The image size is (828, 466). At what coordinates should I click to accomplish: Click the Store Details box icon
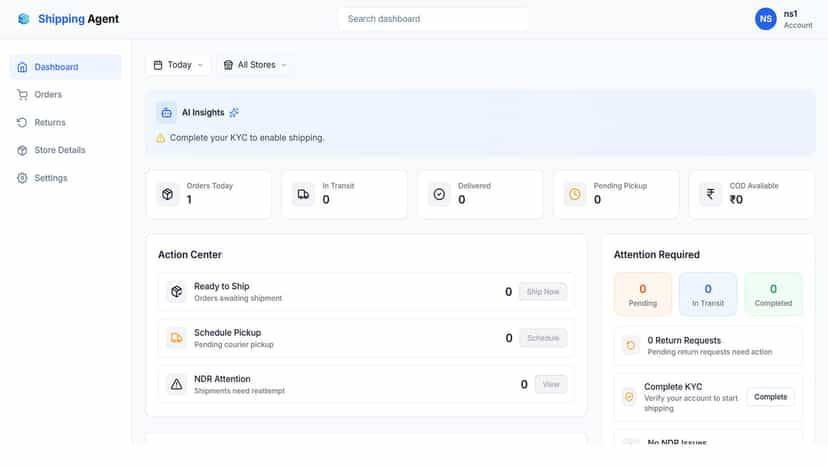pyautogui.click(x=22, y=150)
